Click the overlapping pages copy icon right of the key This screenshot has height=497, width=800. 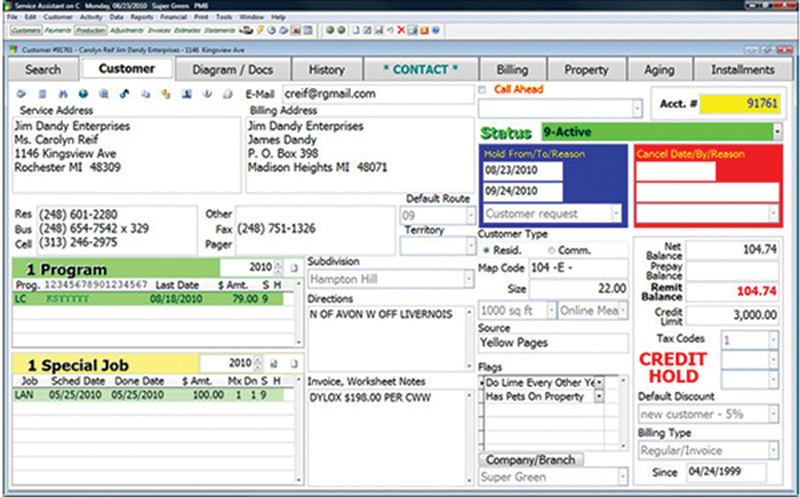click(x=145, y=94)
